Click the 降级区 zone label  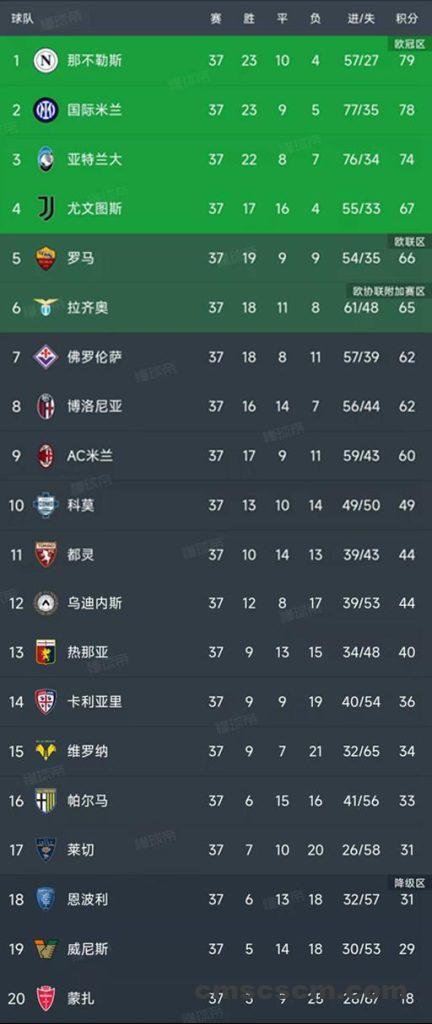tap(409, 881)
